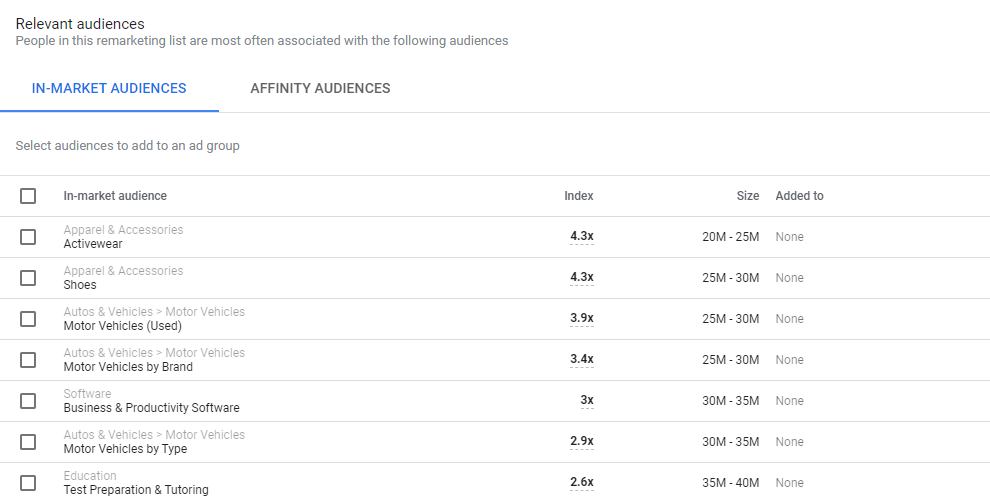Viewport: 990px width, 498px height.
Task: Sort by the Index column header
Action: [578, 196]
